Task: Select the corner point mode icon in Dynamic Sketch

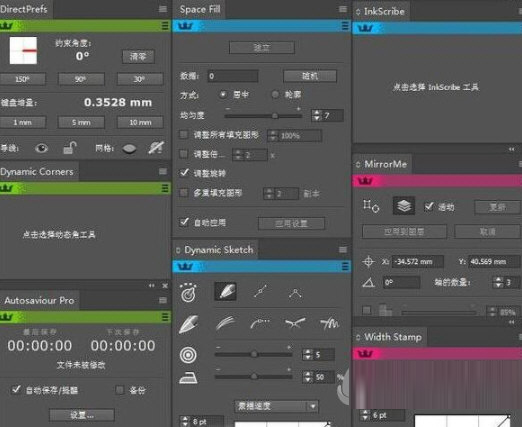Action: point(295,293)
